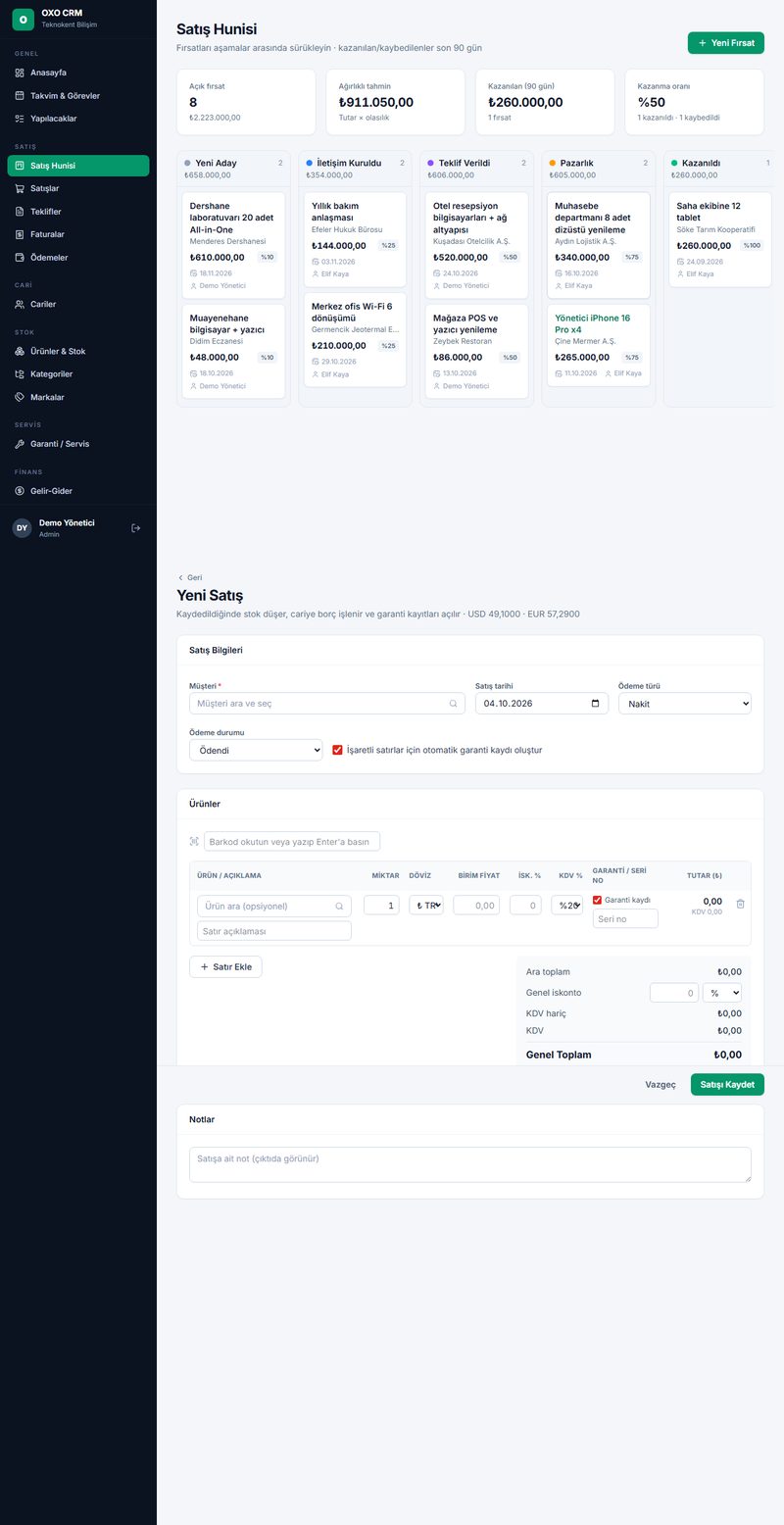The width and height of the screenshot is (784, 1525).
Task: Open the Yönetici iPhone 16 Pro x4 card
Action: tap(598, 346)
